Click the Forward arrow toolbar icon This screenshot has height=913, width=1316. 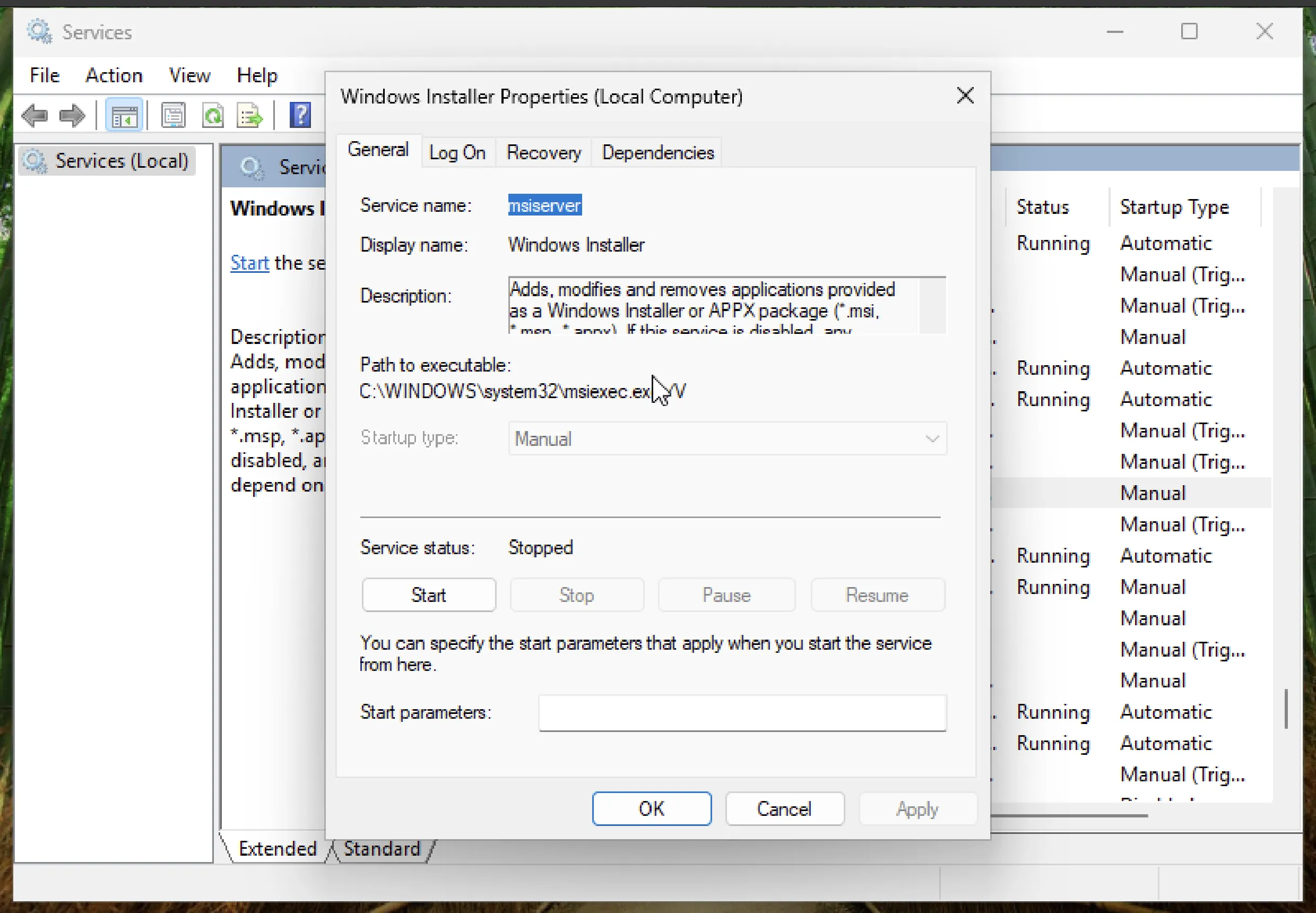tap(72, 116)
